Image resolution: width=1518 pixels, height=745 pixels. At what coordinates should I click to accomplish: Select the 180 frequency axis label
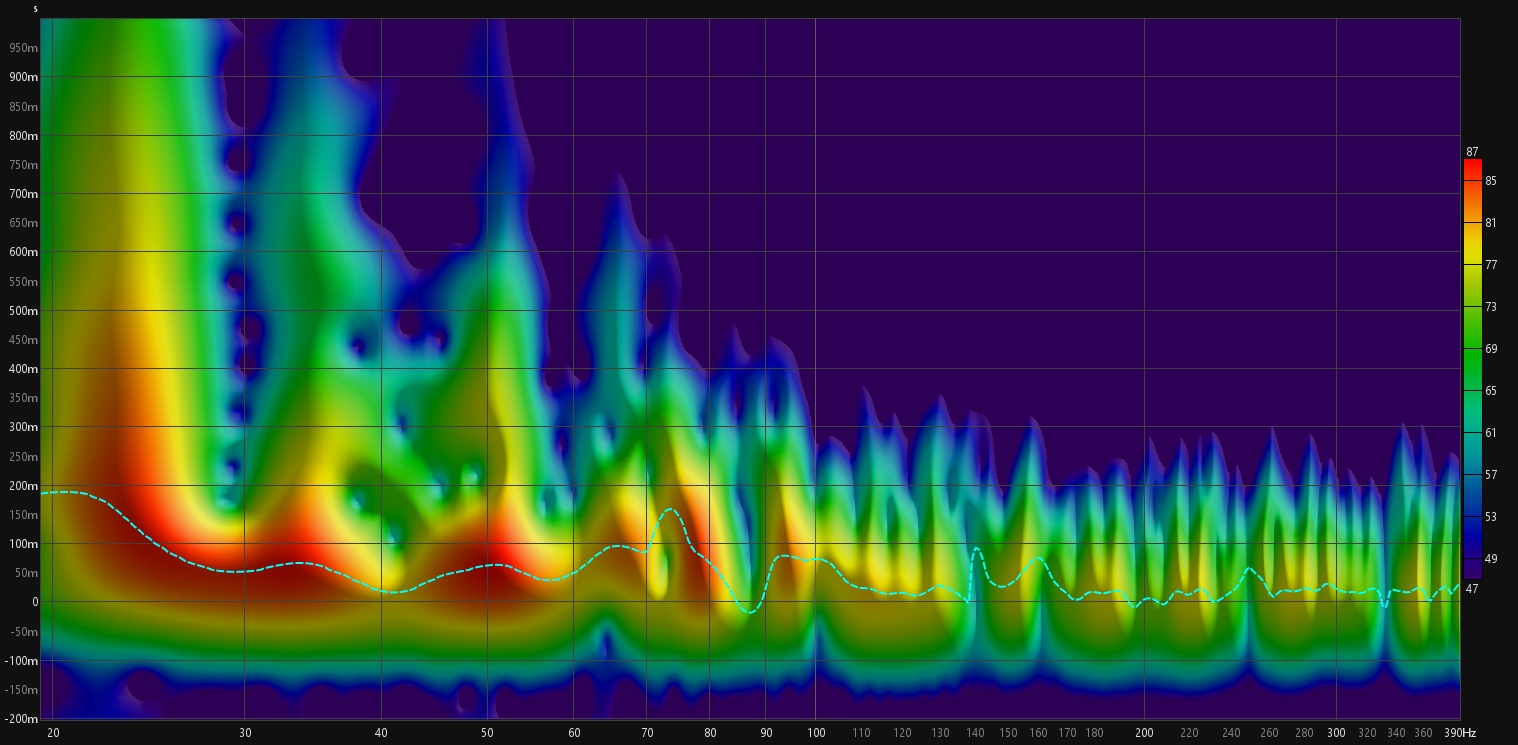coord(1095,733)
